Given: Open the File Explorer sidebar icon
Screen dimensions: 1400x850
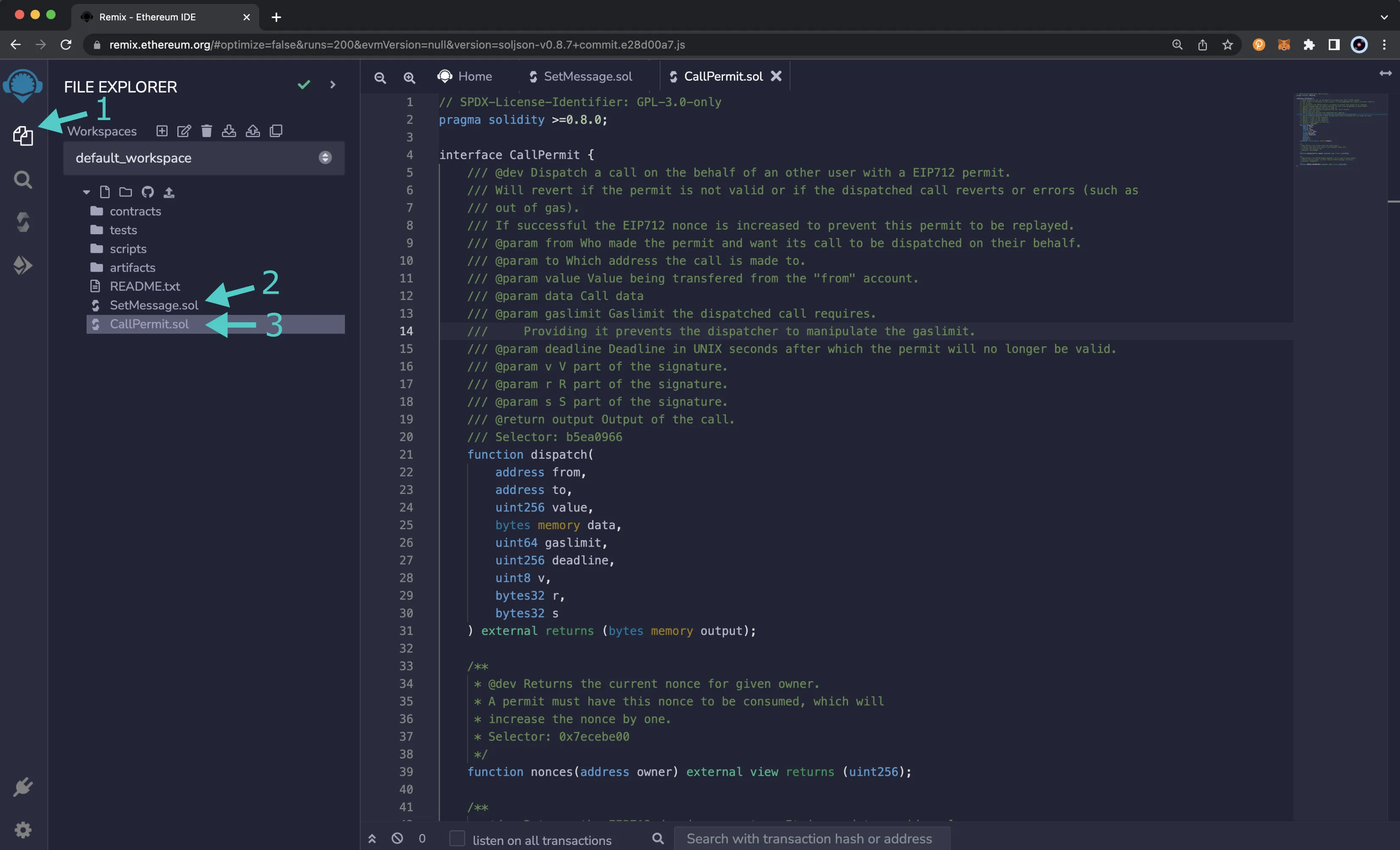Looking at the screenshot, I should pos(23,136).
